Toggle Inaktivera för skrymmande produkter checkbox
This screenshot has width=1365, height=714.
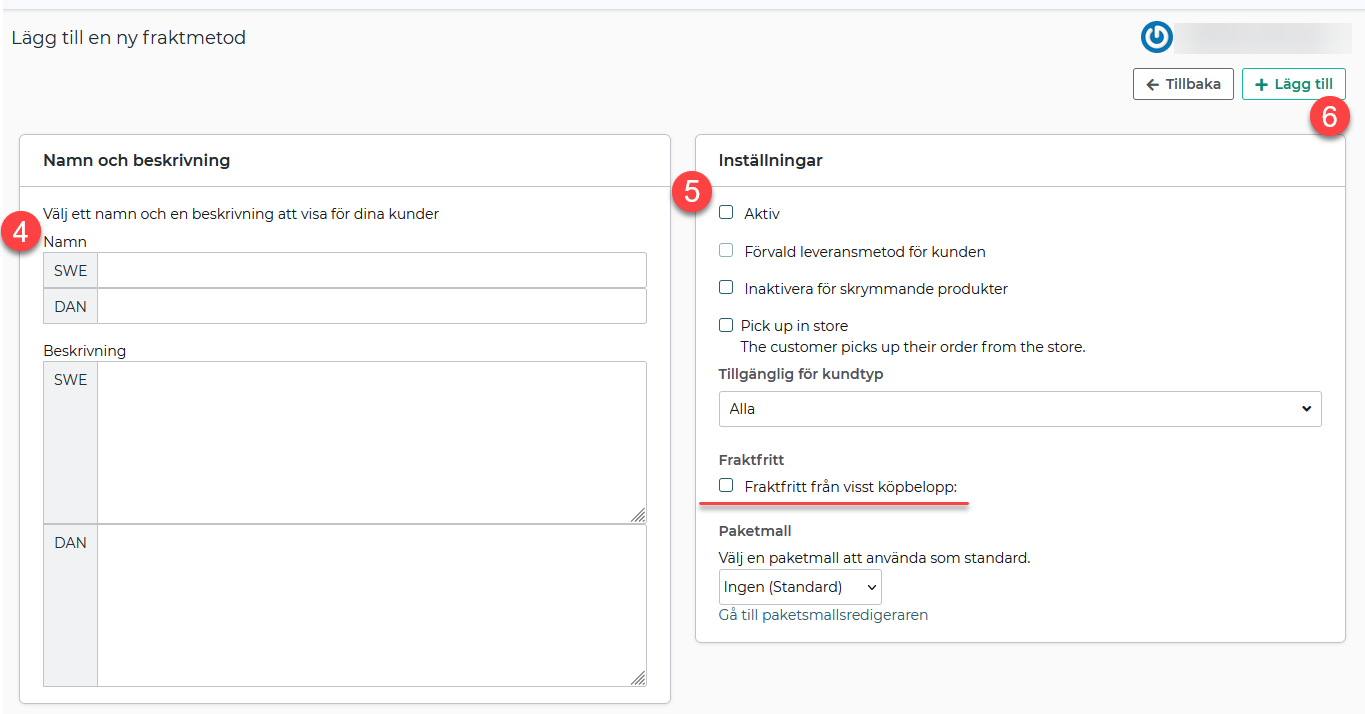[727, 288]
